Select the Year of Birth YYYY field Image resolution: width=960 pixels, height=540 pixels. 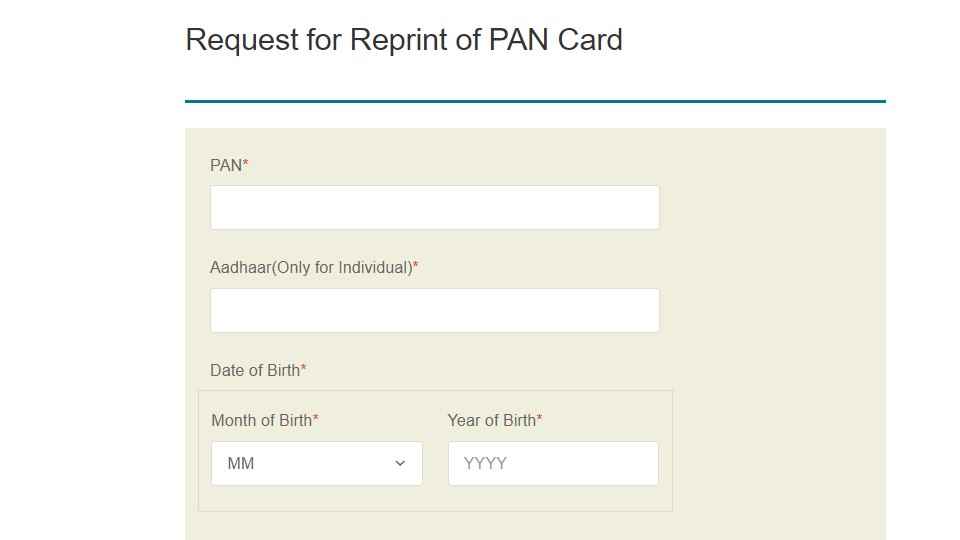pyautogui.click(x=553, y=463)
